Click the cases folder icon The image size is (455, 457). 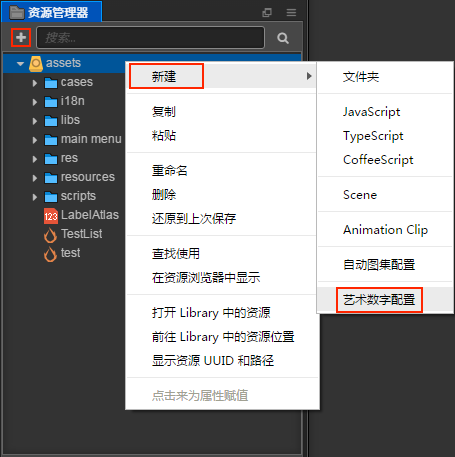coord(51,83)
